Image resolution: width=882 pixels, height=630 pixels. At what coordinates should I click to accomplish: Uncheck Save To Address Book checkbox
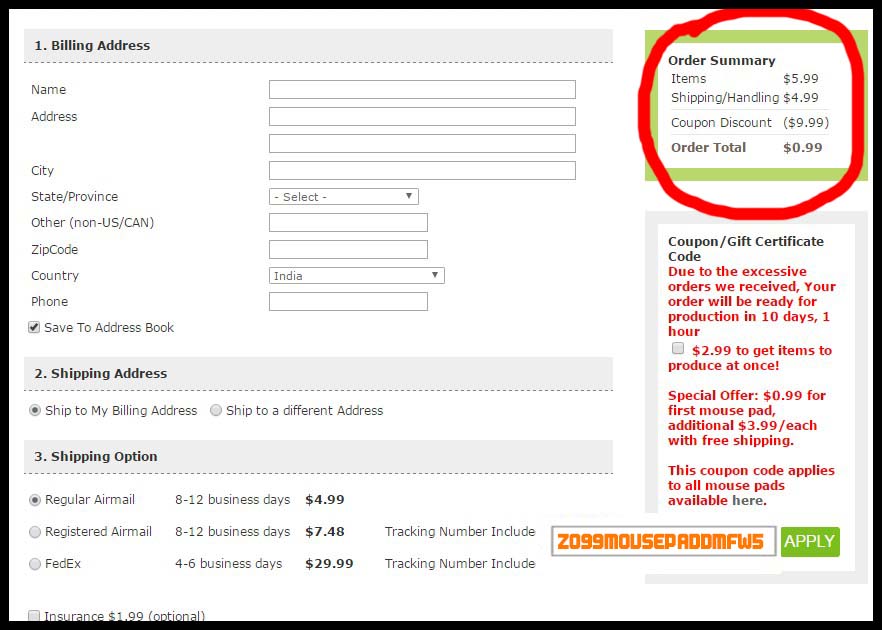[x=35, y=328]
